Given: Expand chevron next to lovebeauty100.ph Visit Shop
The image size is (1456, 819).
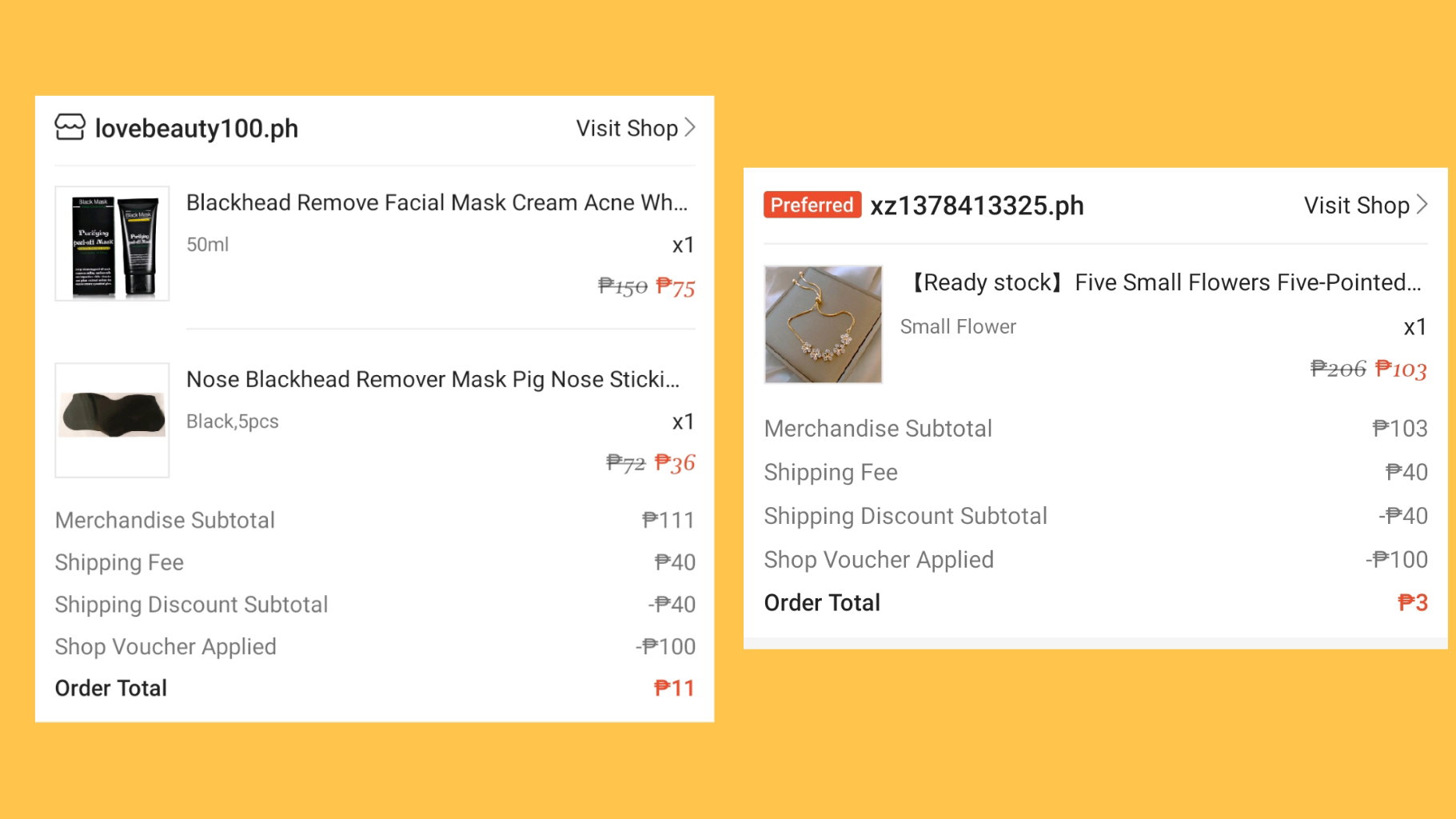Looking at the screenshot, I should tap(690, 128).
